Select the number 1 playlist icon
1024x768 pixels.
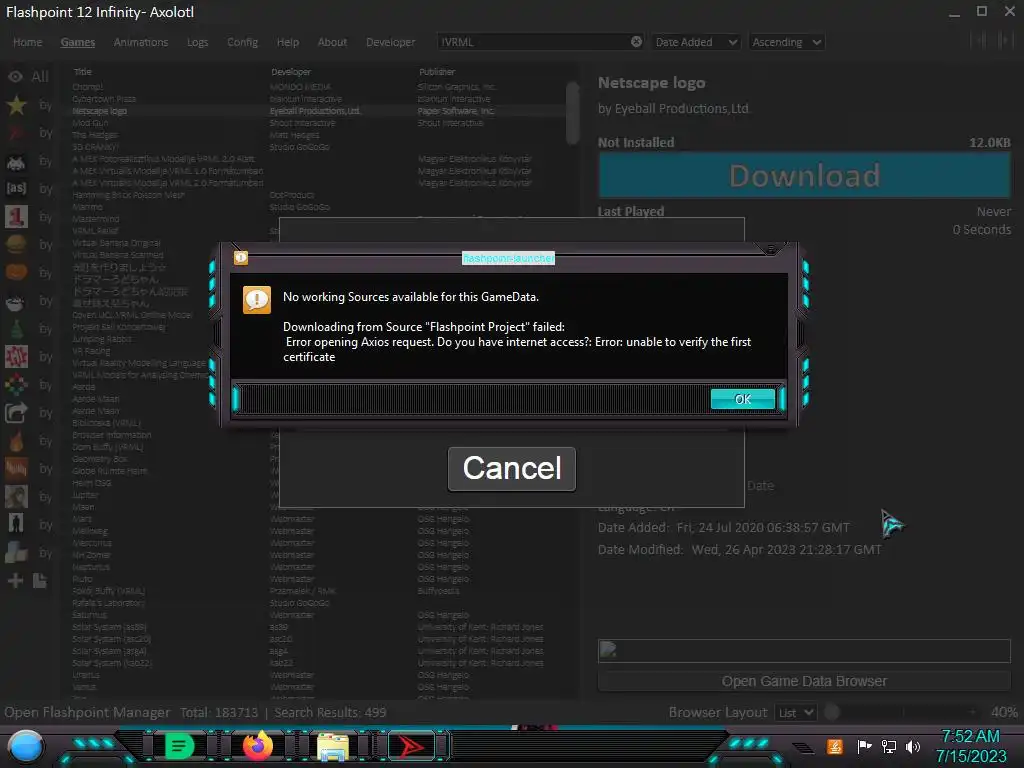point(16,217)
